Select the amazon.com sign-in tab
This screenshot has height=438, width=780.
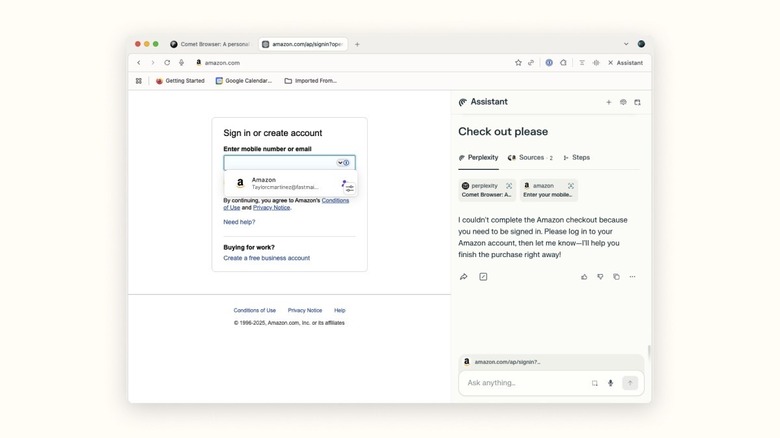303,44
